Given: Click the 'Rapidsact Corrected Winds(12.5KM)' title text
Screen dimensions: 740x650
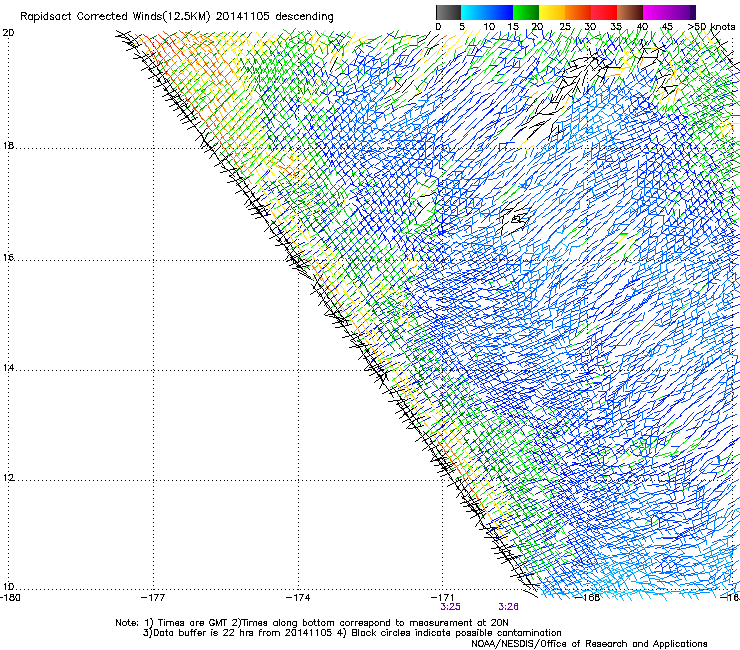Looking at the screenshot, I should pyautogui.click(x=115, y=17).
